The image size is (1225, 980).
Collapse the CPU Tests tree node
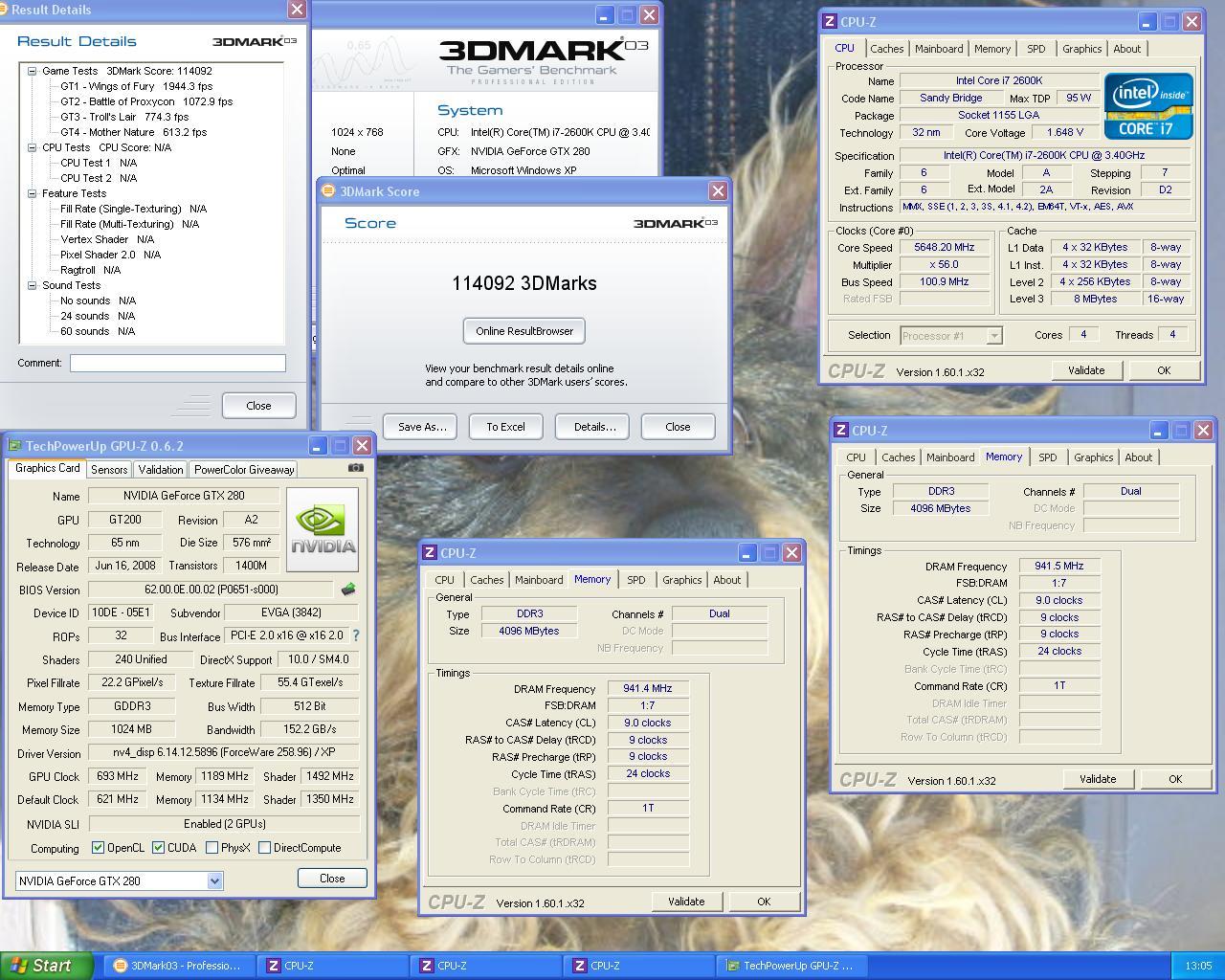[x=32, y=147]
